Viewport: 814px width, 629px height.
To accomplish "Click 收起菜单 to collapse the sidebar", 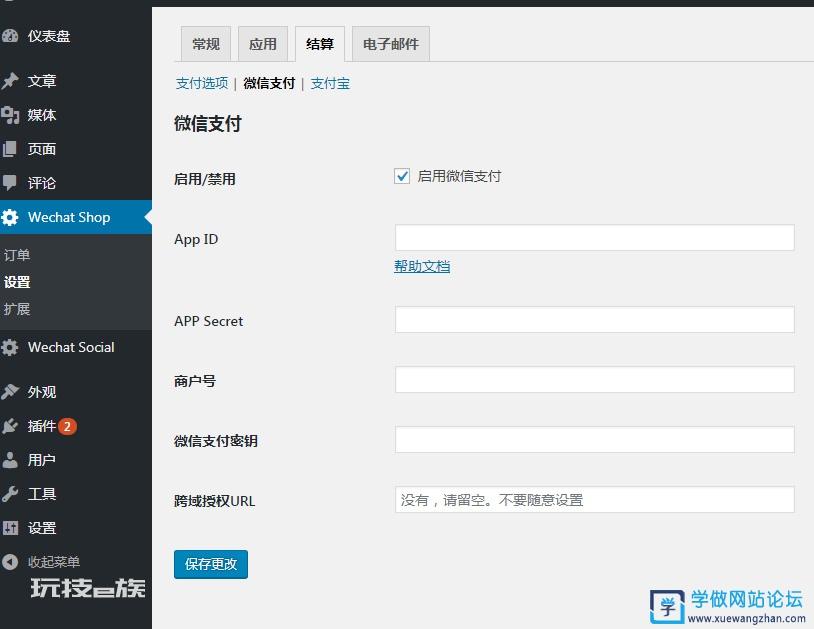I will click(53, 562).
